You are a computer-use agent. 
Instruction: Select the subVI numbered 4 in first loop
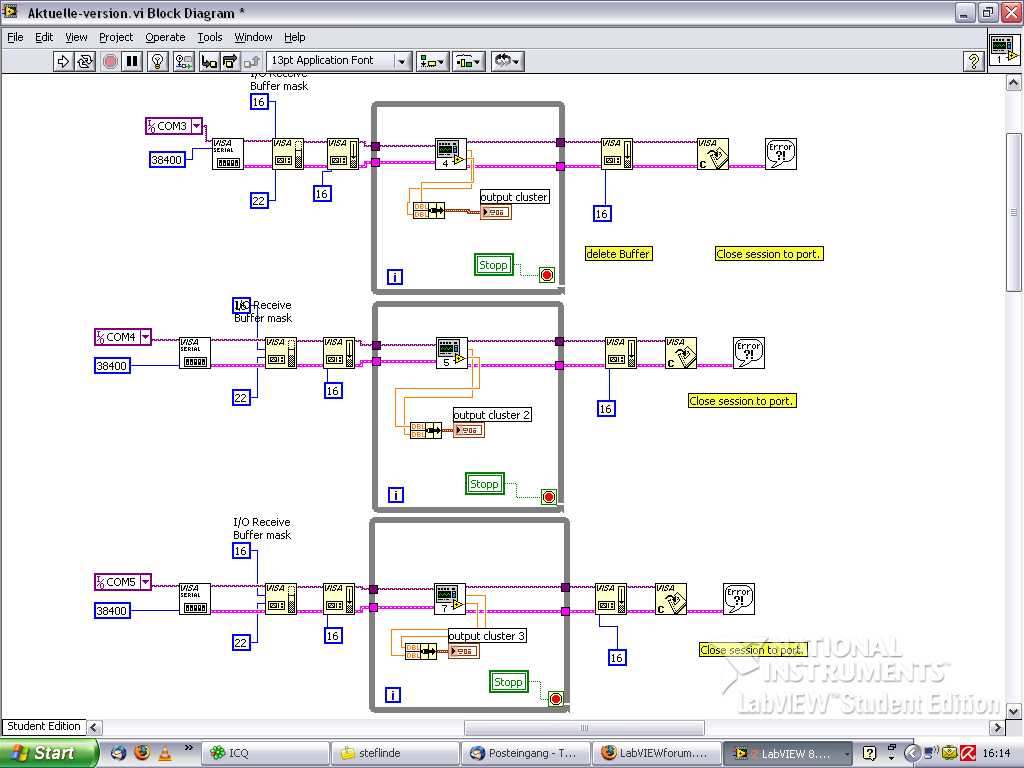[451, 154]
